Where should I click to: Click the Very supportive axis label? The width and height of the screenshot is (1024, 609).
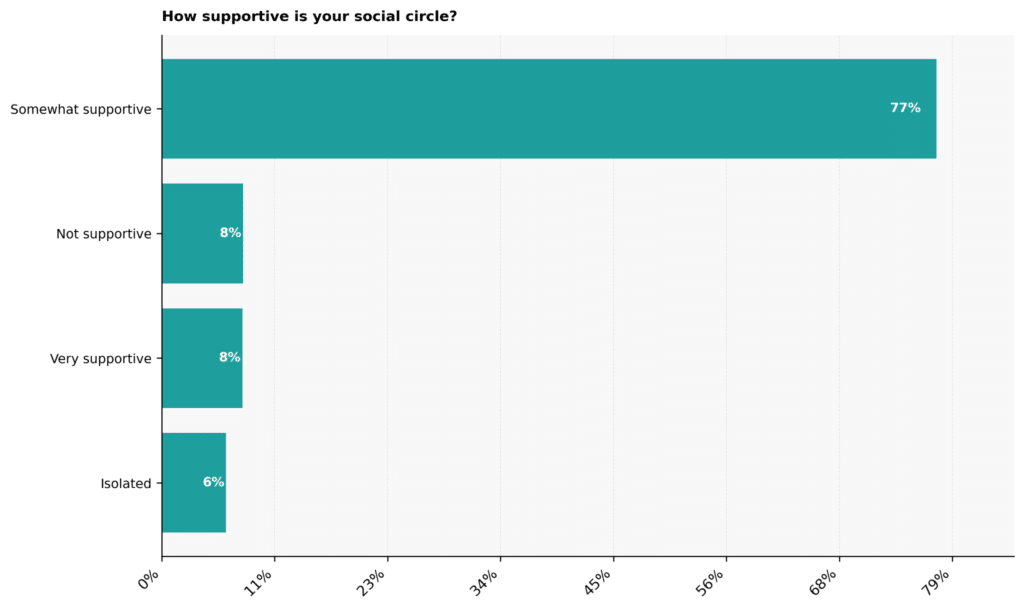[x=101, y=359]
